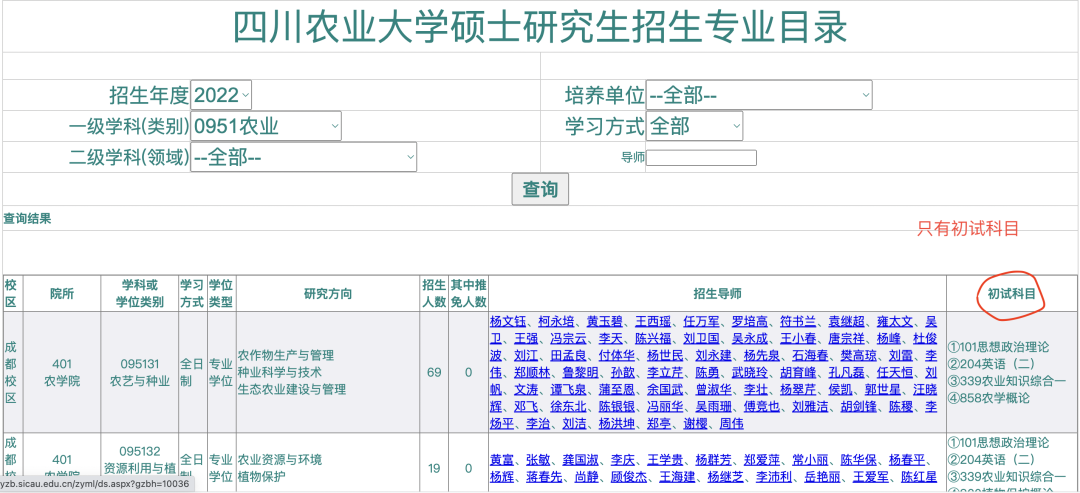Click advisor name 武晓玲

click(749, 373)
